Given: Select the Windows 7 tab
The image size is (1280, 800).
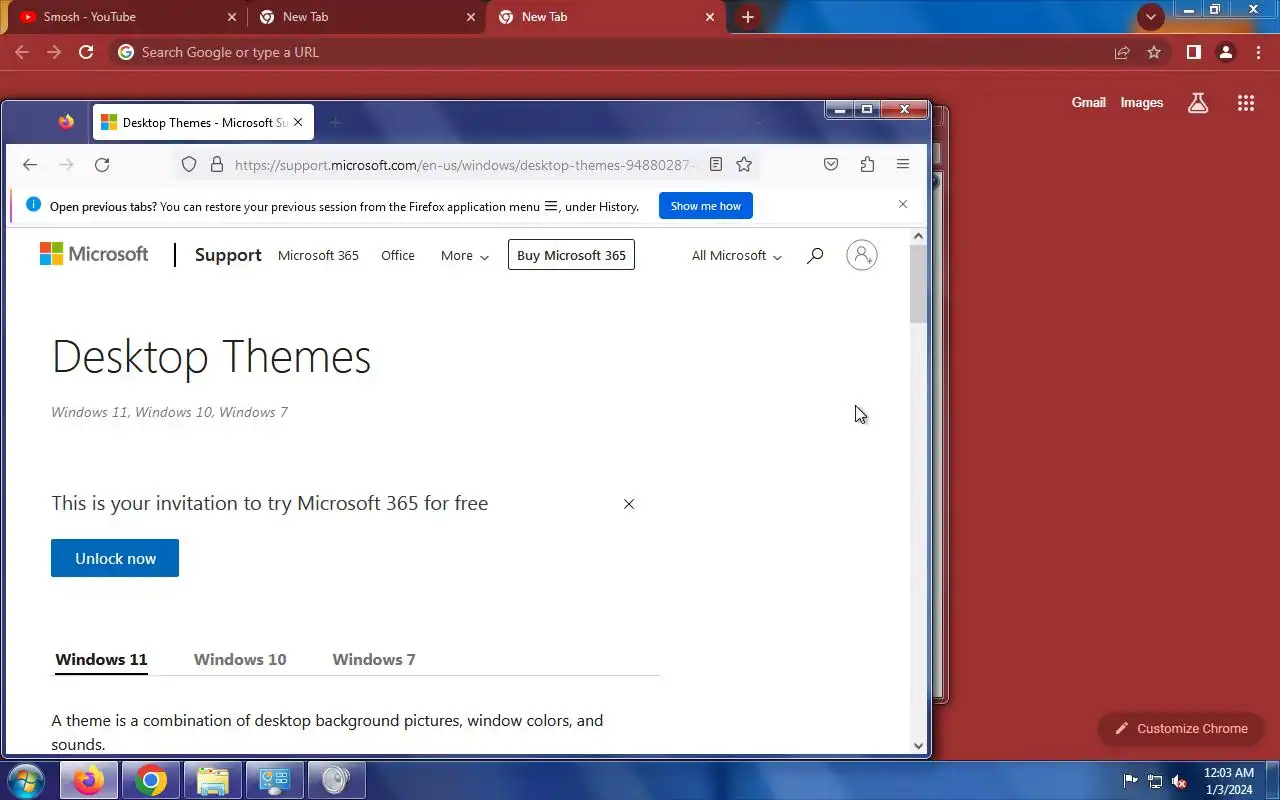Looking at the screenshot, I should [374, 659].
